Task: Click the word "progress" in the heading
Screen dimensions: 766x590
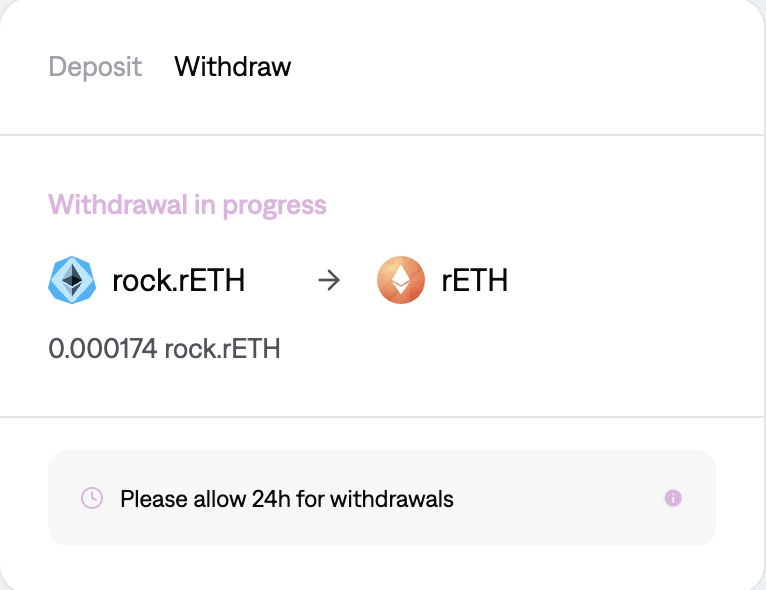Action: (274, 205)
